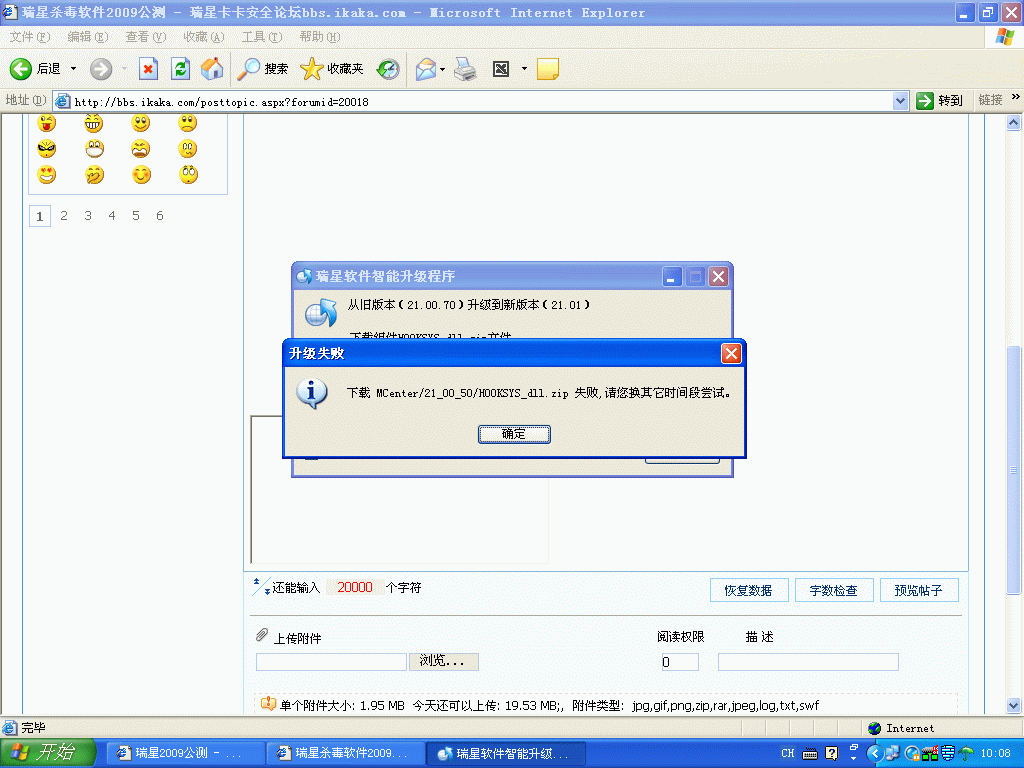Refresh the page with green arrows icon
The width and height of the screenshot is (1024, 768).
point(180,69)
